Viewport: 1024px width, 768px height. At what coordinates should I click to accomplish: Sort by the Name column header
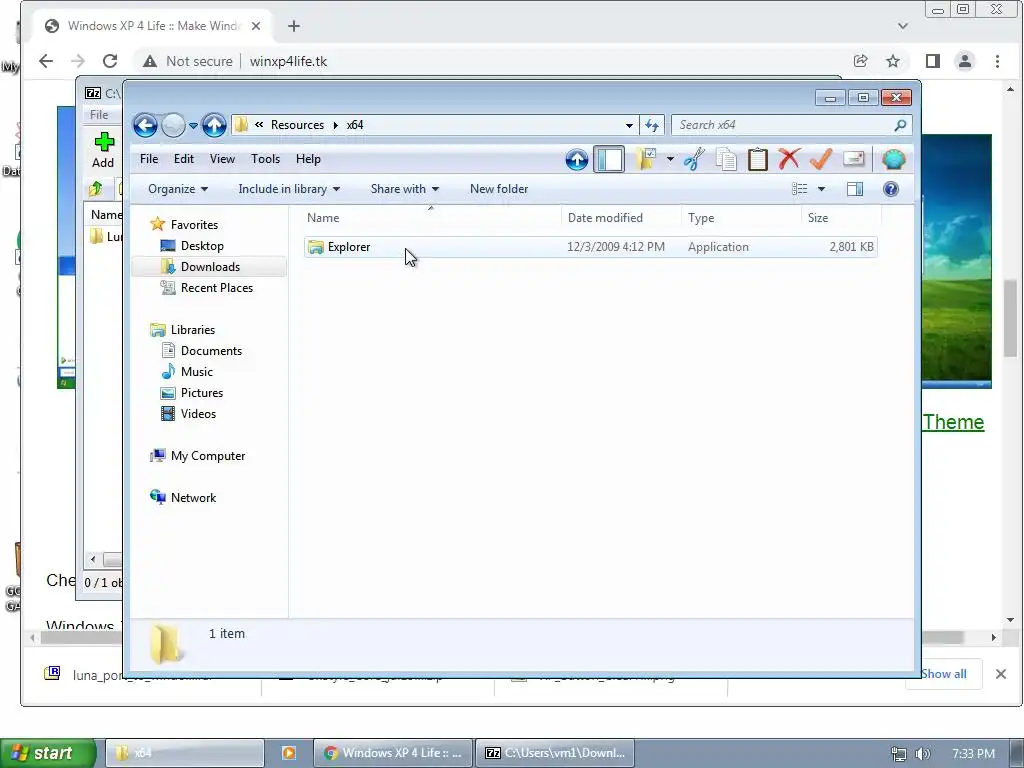(x=432, y=217)
